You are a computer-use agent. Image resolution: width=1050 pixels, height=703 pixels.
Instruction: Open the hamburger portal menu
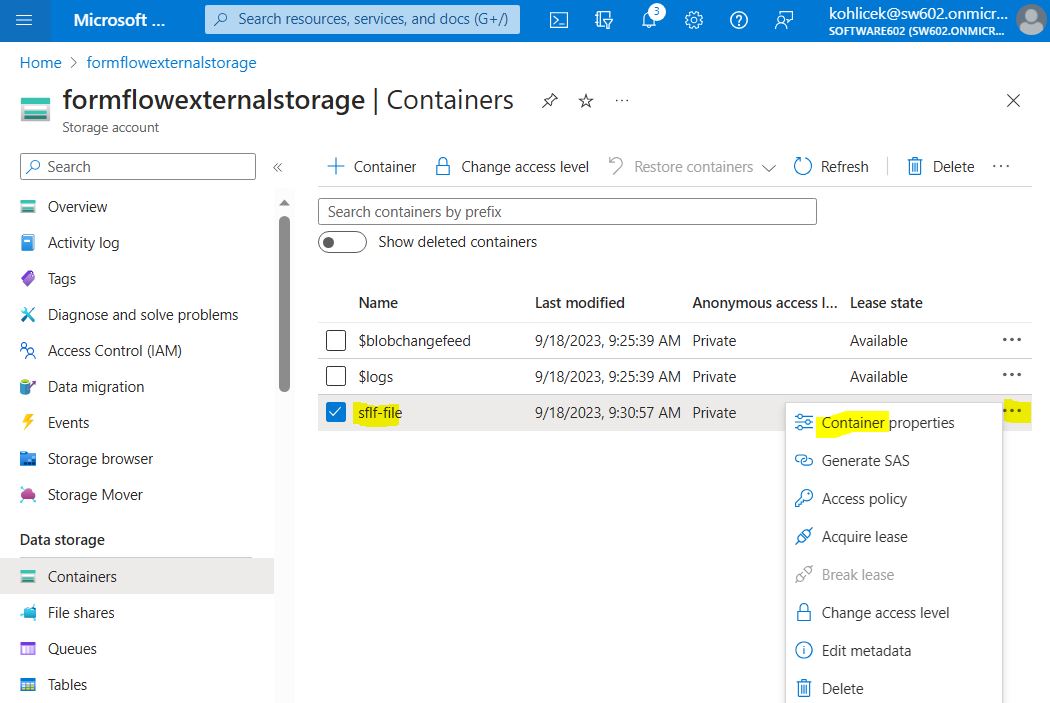(25, 20)
